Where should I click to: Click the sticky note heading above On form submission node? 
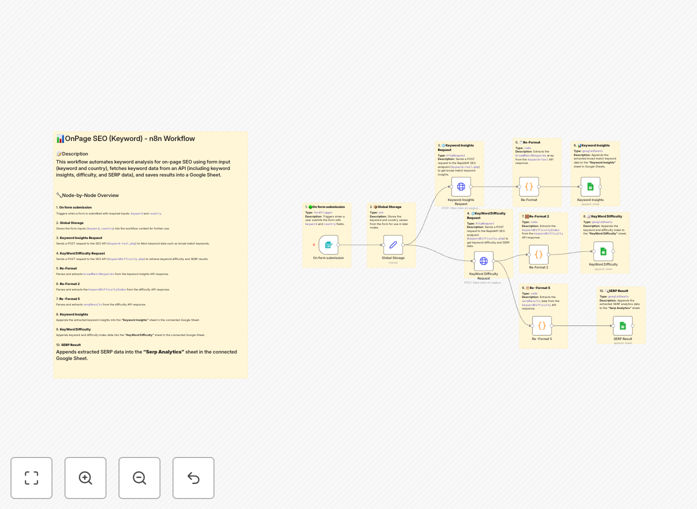pyautogui.click(x=325, y=207)
